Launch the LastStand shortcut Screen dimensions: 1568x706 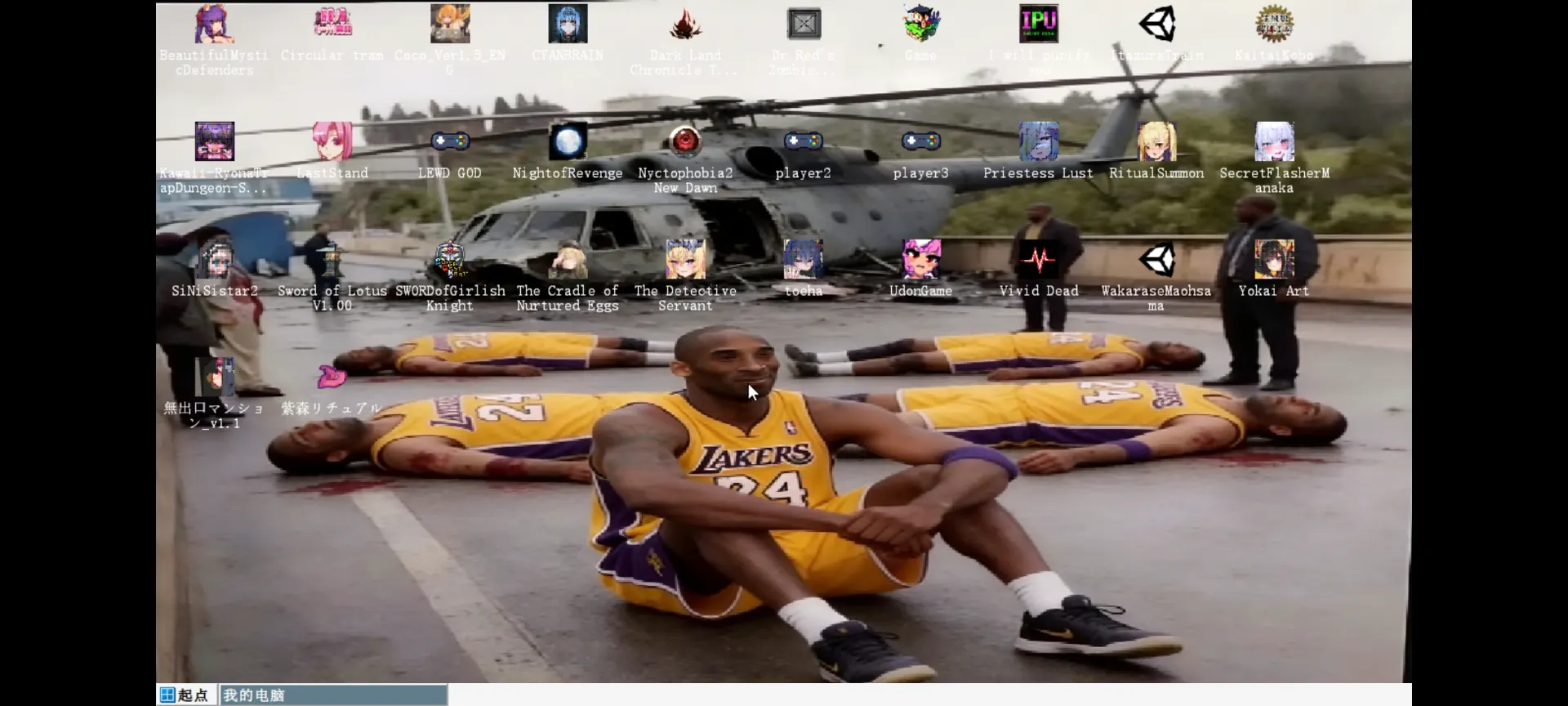coord(332,142)
